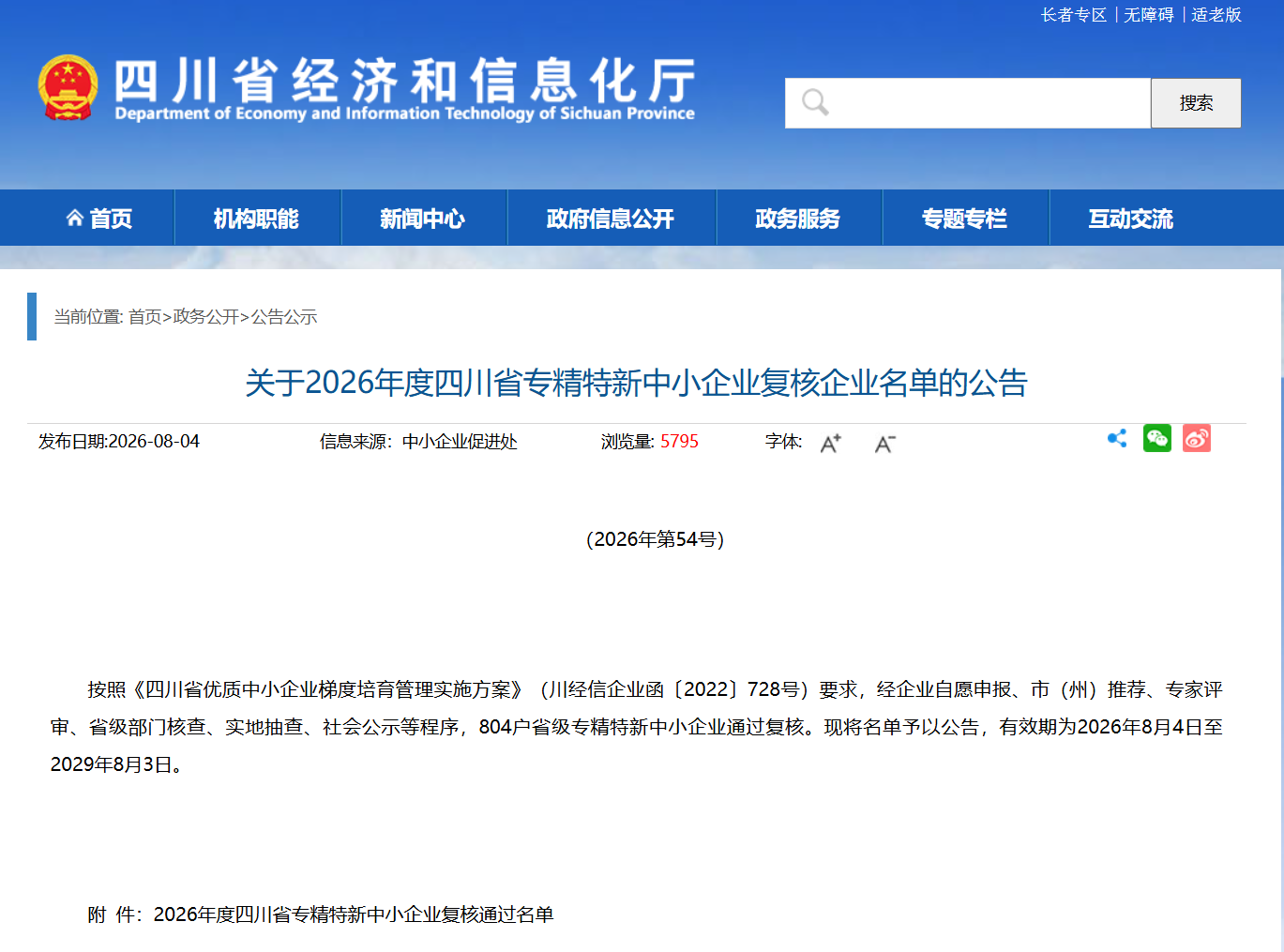
Task: Open the 政务服务 menu
Action: [798, 219]
